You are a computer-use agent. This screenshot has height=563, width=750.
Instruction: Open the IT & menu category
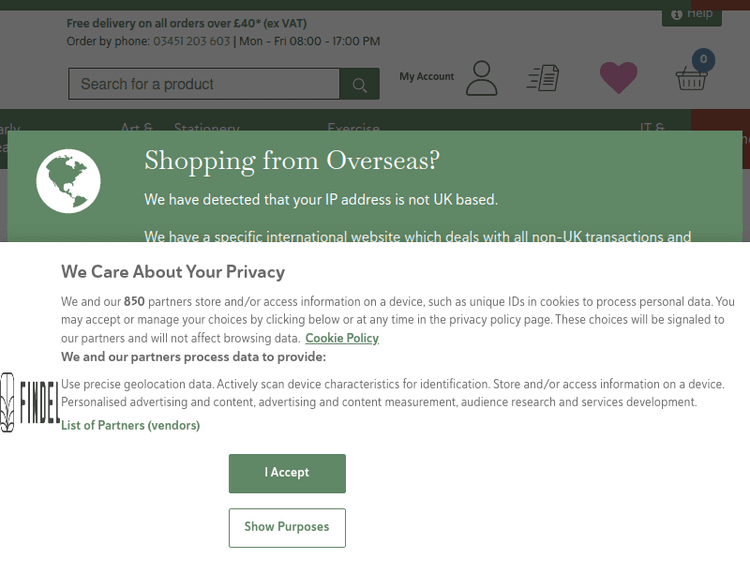click(652, 129)
